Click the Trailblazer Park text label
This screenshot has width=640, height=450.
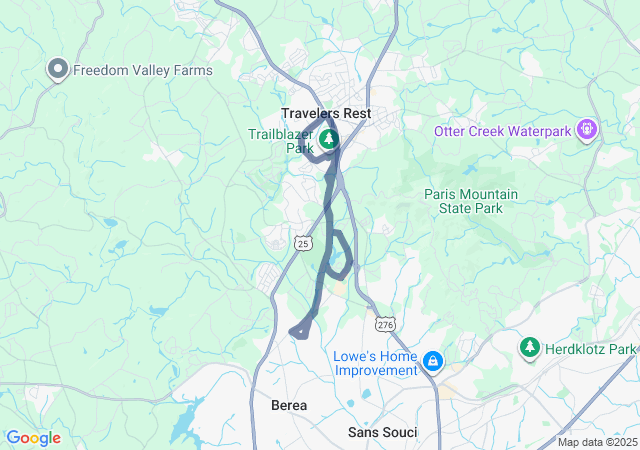[x=281, y=141]
